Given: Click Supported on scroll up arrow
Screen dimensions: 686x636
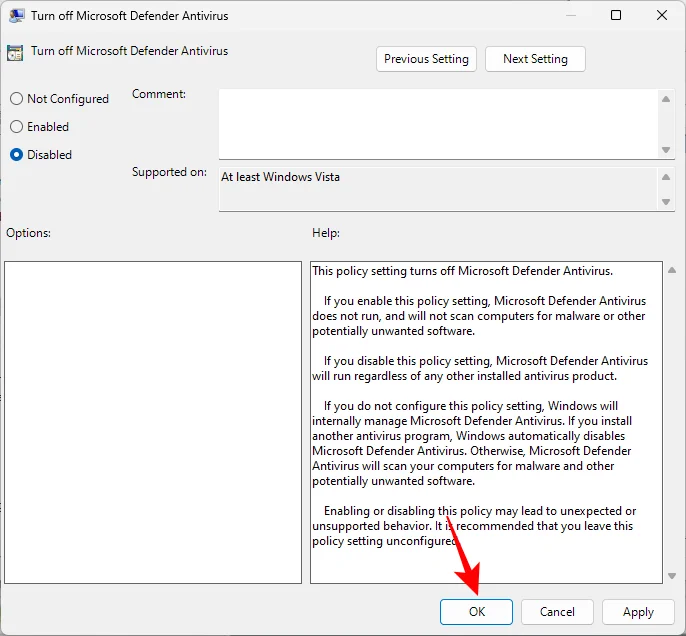Looking at the screenshot, I should 666,177.
